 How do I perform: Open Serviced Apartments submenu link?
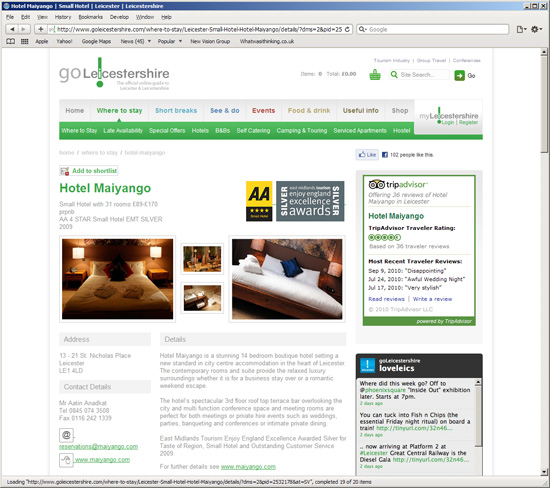(360, 131)
